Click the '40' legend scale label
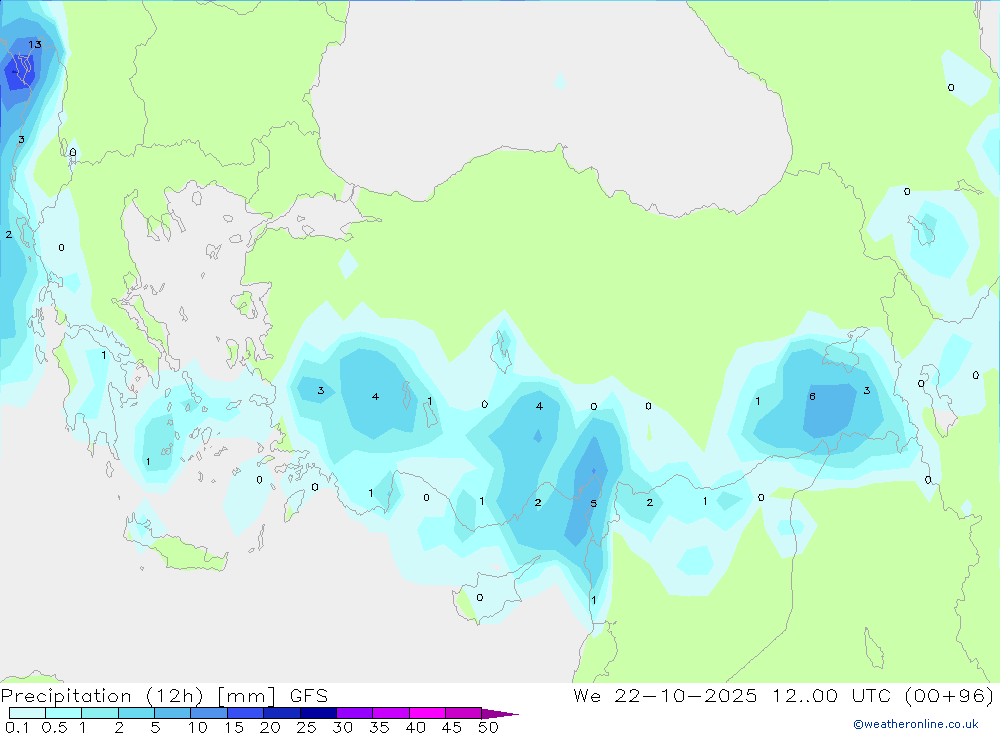The width and height of the screenshot is (1000, 733). pyautogui.click(x=415, y=727)
